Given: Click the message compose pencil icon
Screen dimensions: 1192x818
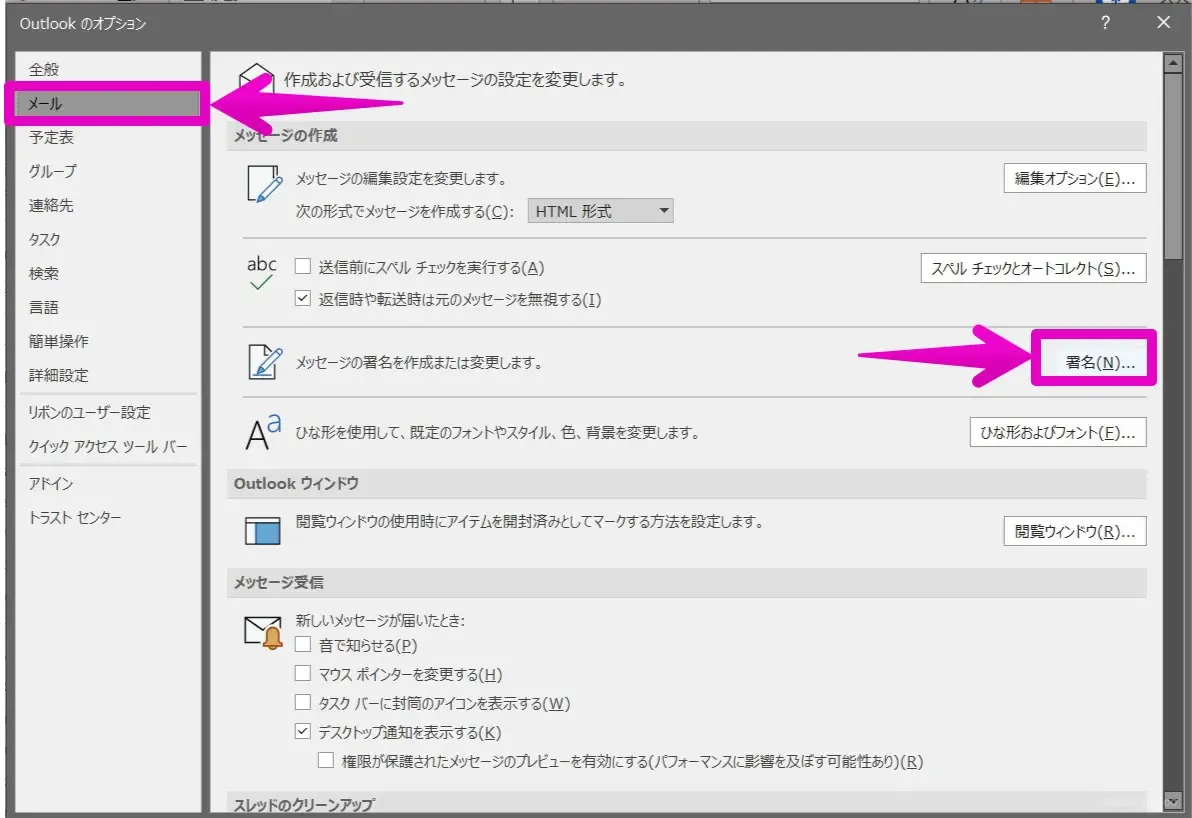Looking at the screenshot, I should (x=265, y=184).
